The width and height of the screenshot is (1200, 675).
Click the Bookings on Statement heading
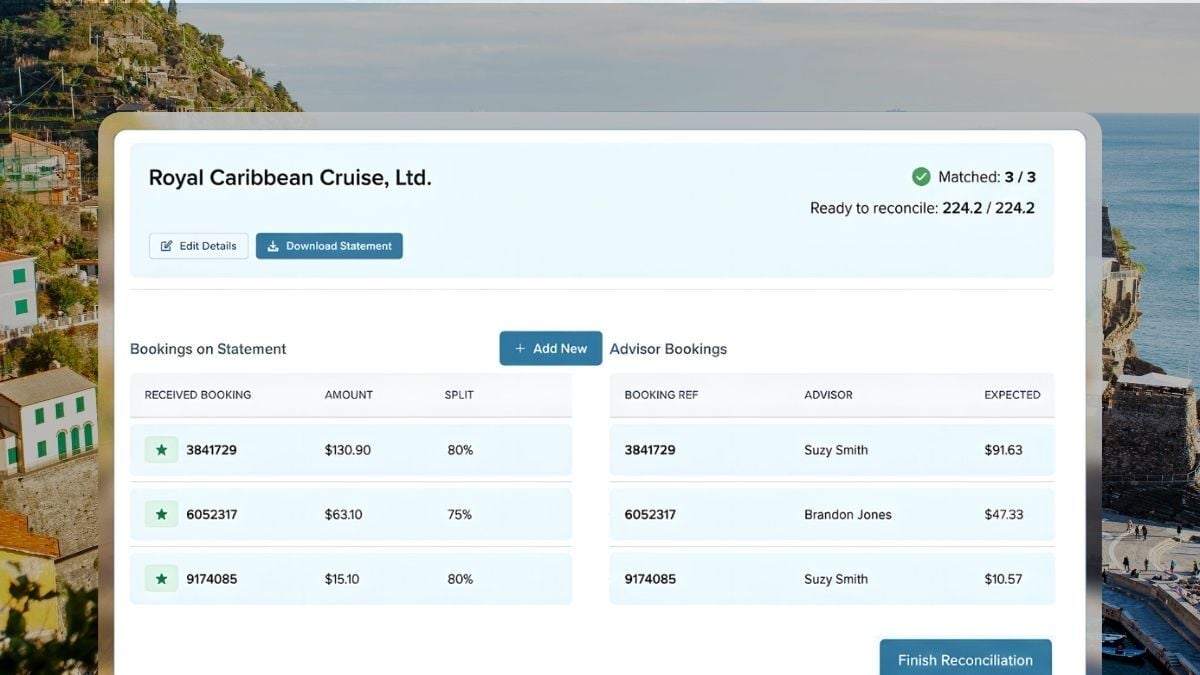pyautogui.click(x=208, y=349)
